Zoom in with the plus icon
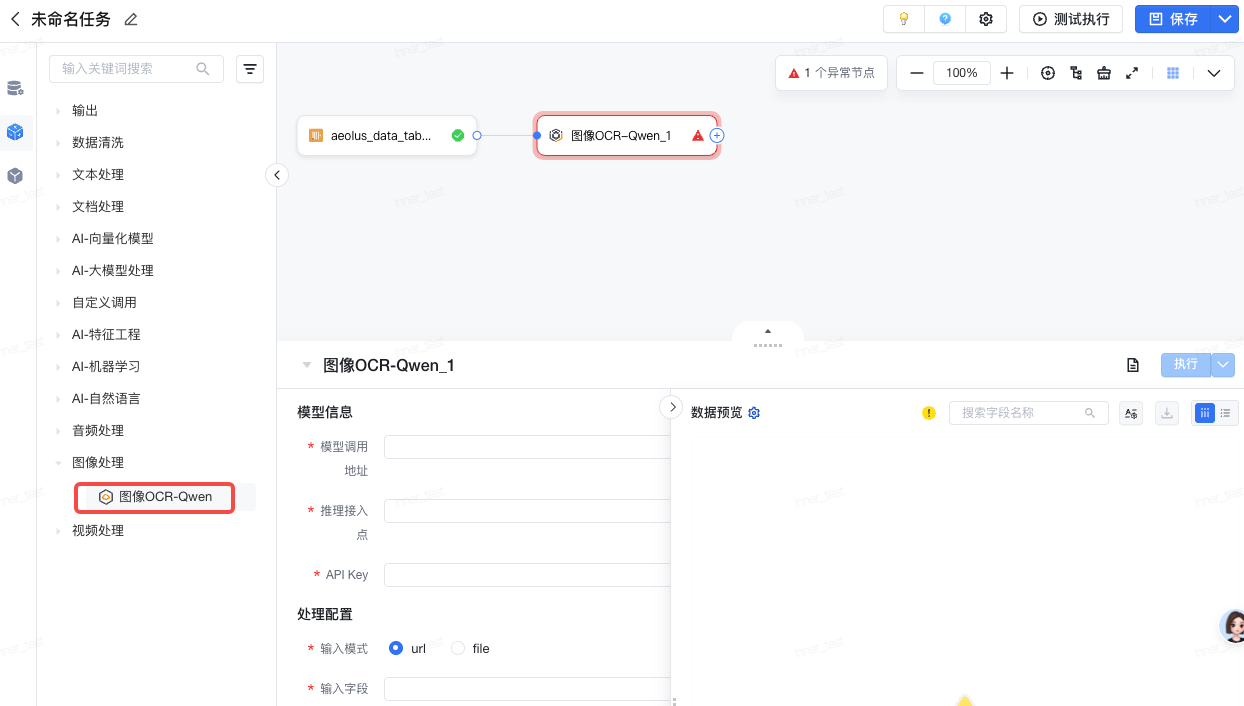The image size is (1244, 706). click(1007, 73)
